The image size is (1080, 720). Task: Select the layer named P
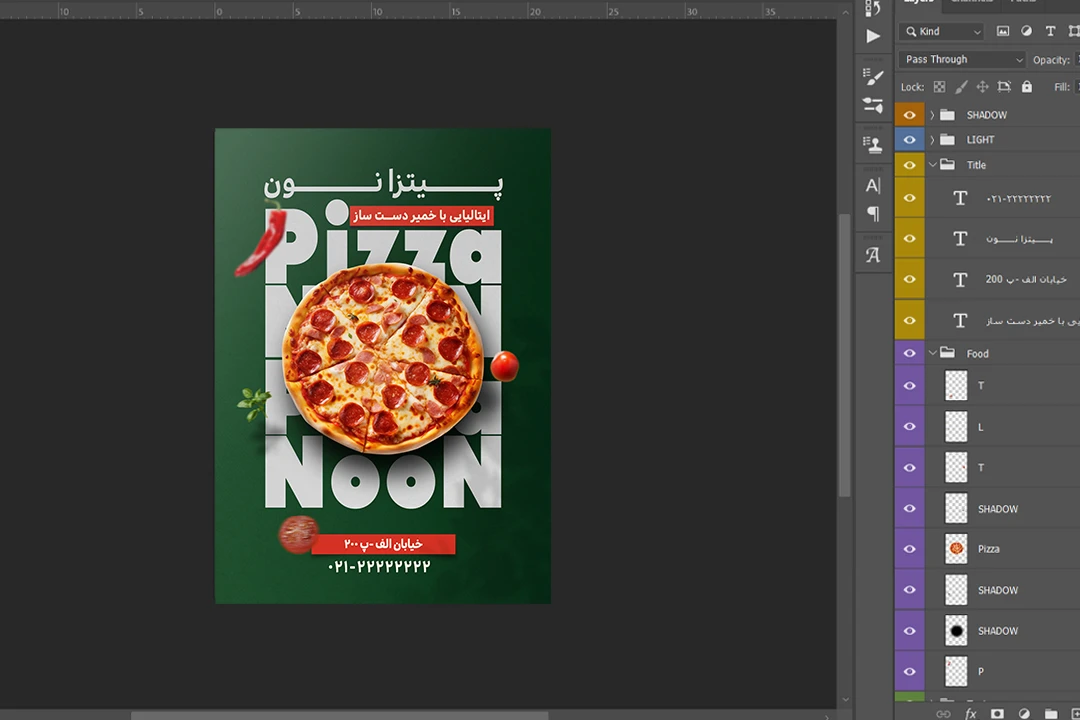(x=981, y=671)
